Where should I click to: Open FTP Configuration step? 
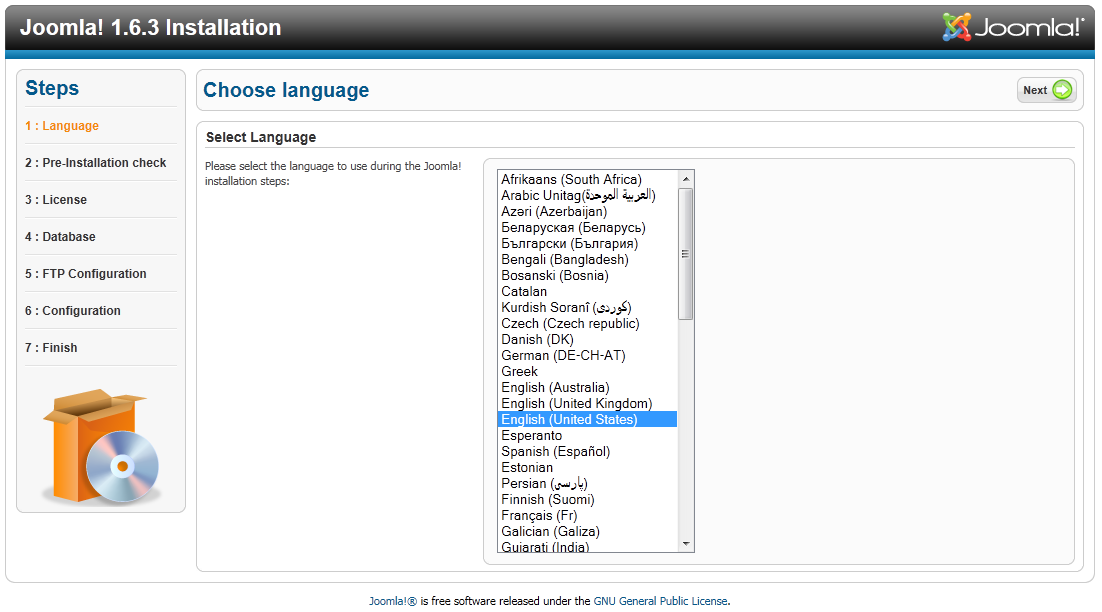(x=86, y=274)
